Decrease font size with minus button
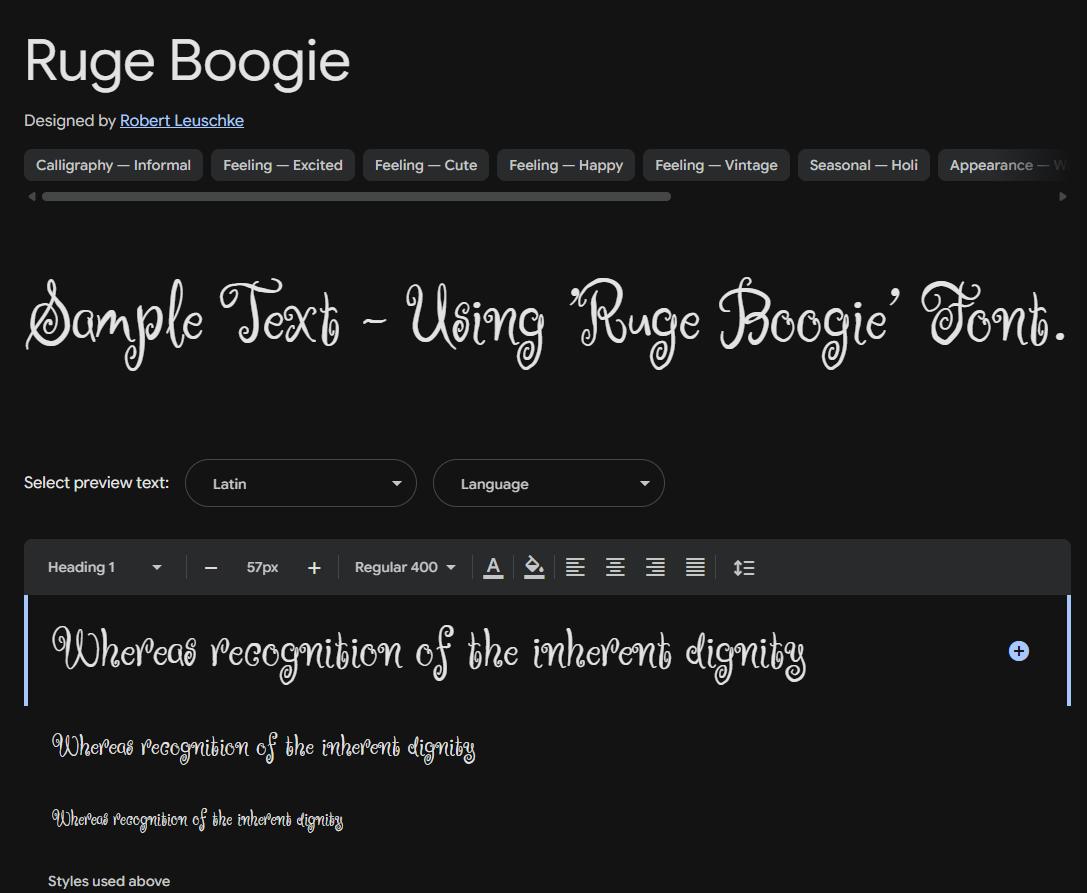1087x893 pixels. tap(211, 568)
